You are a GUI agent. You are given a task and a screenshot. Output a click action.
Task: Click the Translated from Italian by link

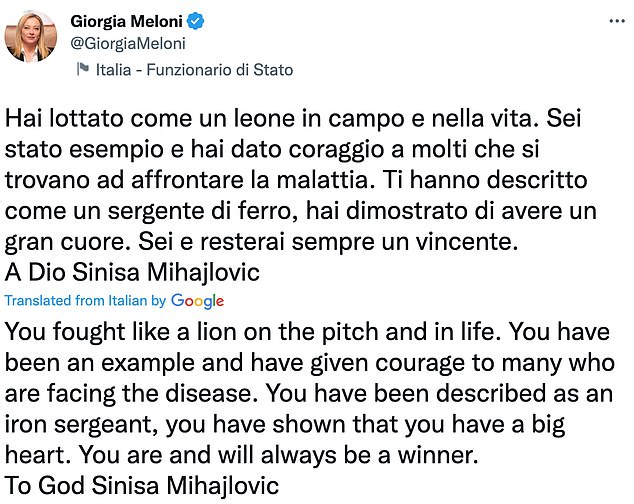coord(85,300)
